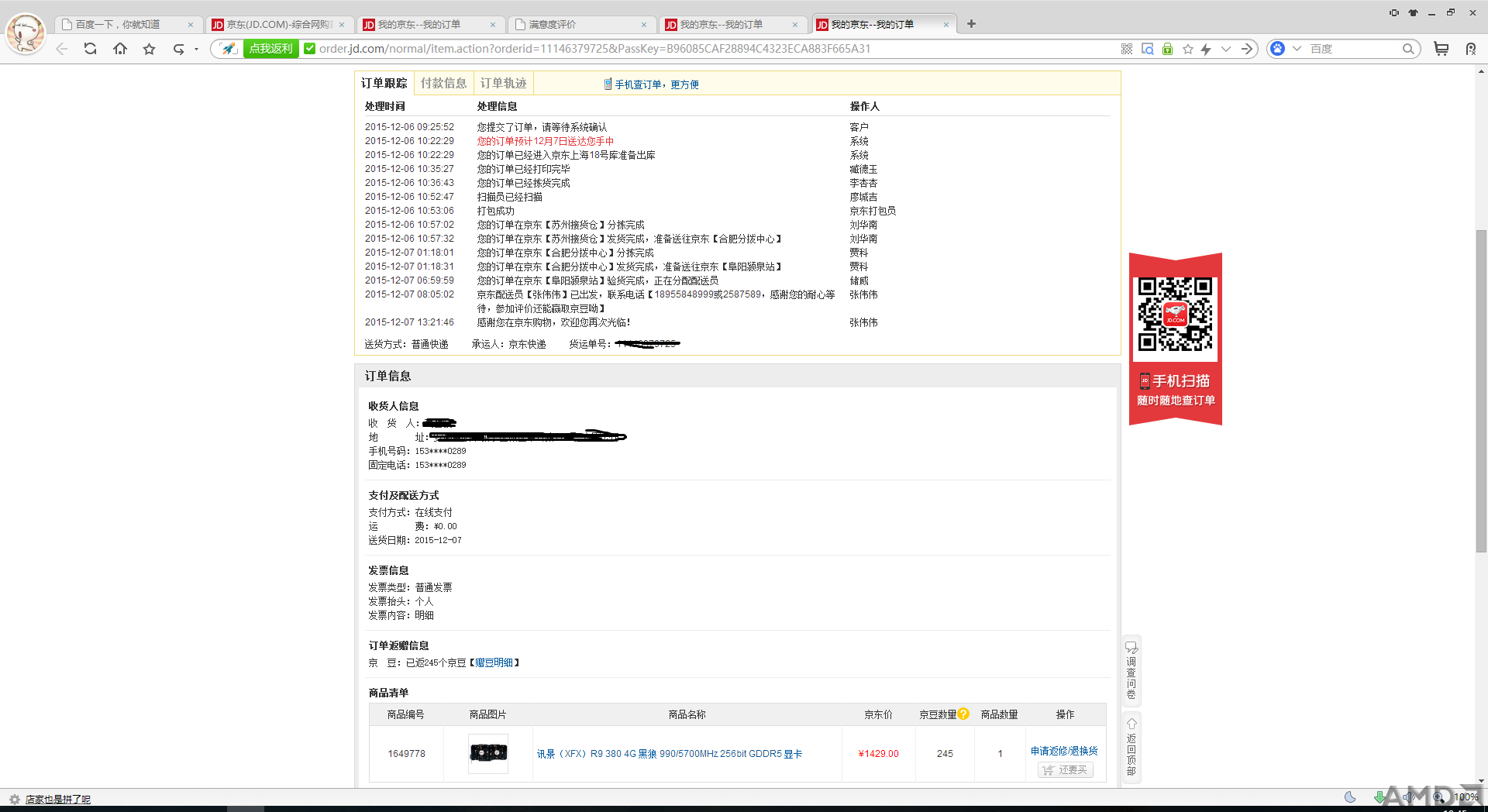Click the lightning speed mode icon
Screen dimensions: 1488x812
[1206, 49]
